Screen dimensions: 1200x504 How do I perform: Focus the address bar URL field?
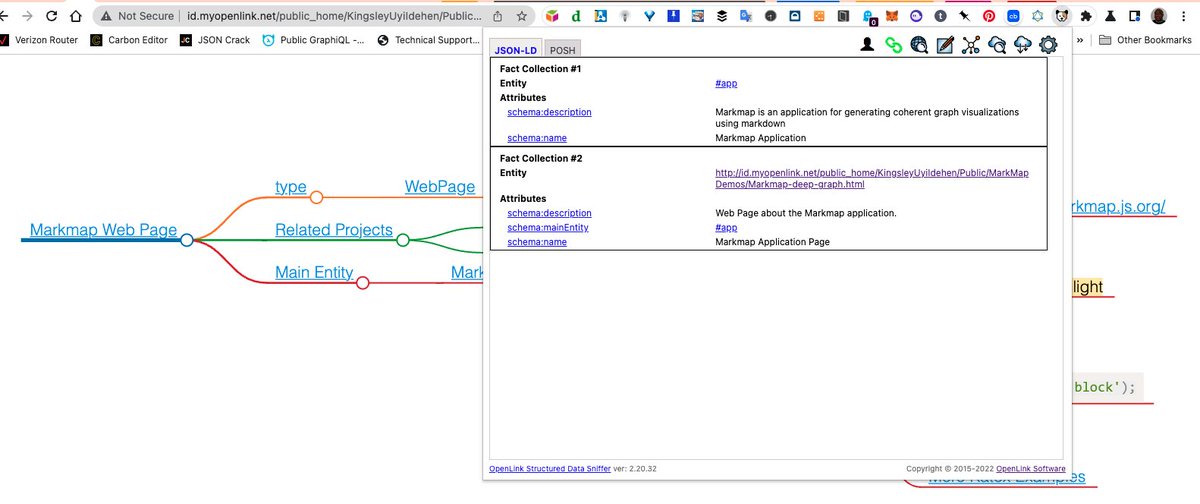click(333, 16)
